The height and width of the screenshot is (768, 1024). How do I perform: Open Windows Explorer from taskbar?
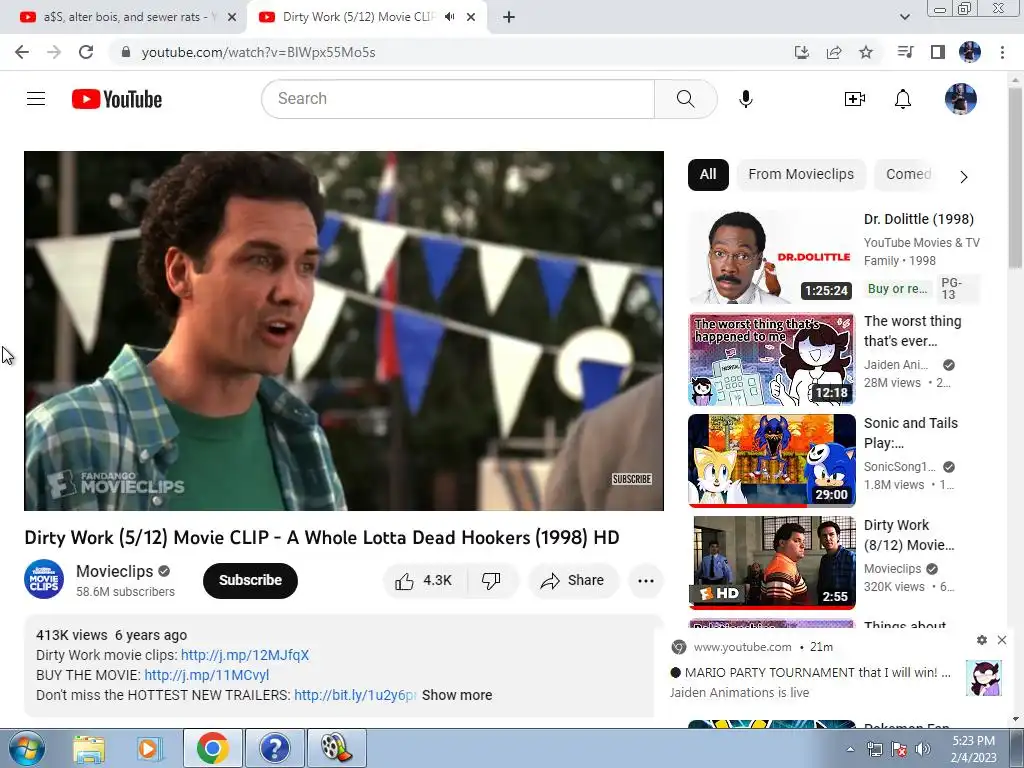tap(89, 748)
